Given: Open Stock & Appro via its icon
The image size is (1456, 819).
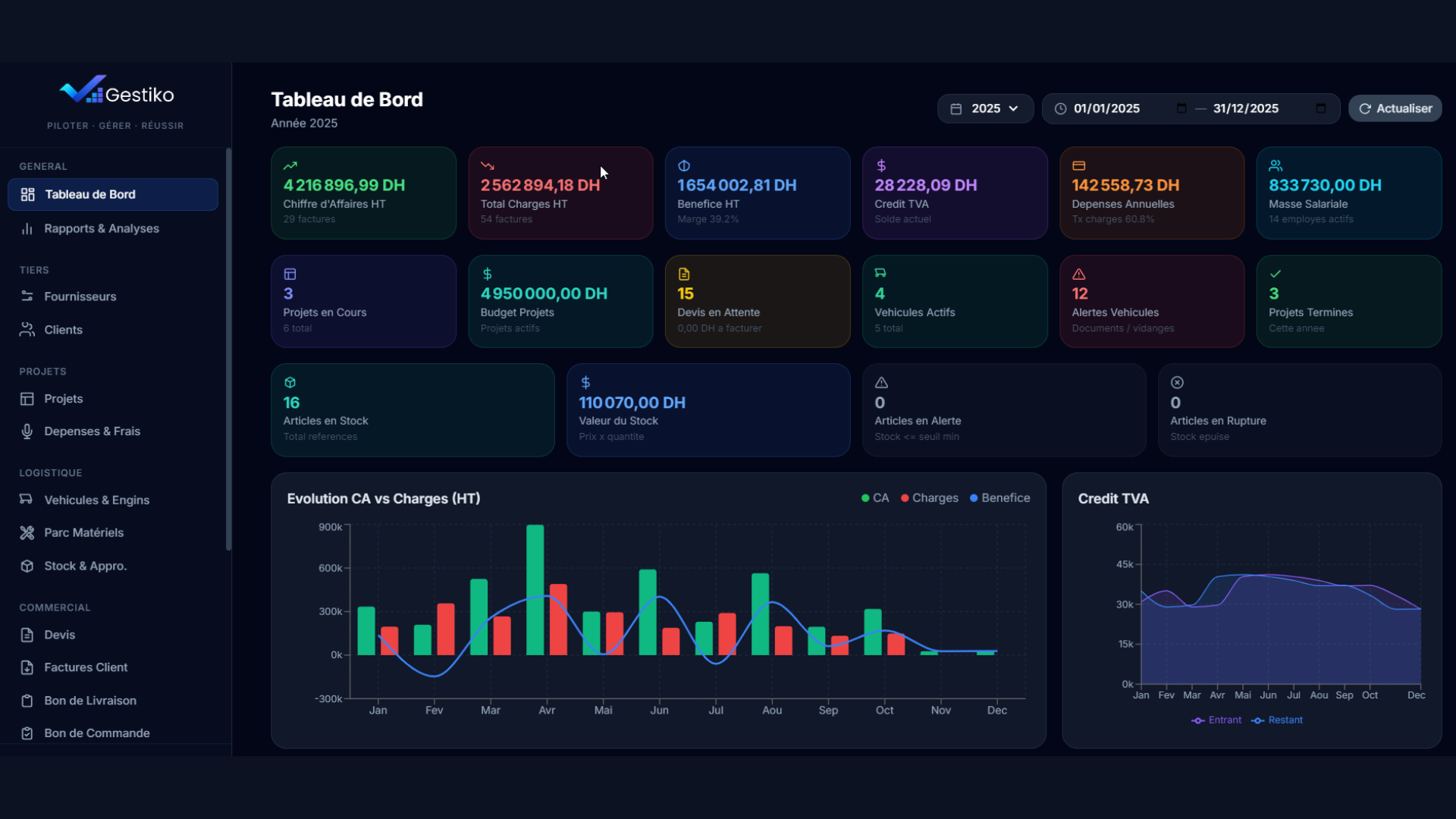Looking at the screenshot, I should (27, 566).
